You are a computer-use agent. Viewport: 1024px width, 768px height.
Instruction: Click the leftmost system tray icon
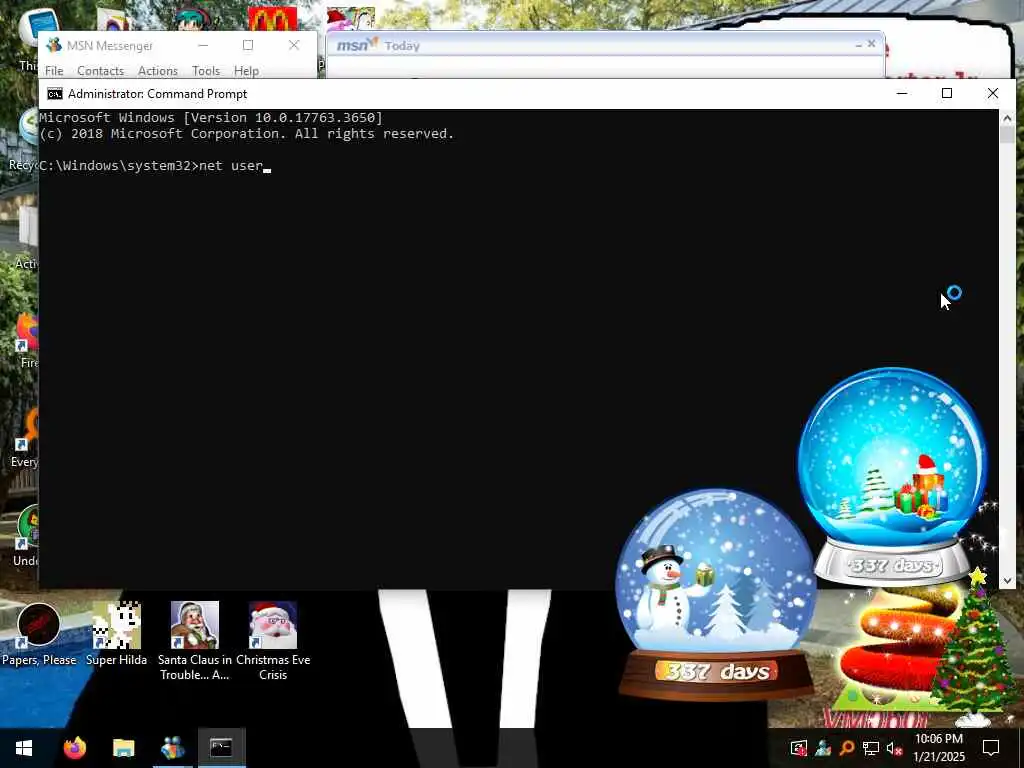[799, 748]
